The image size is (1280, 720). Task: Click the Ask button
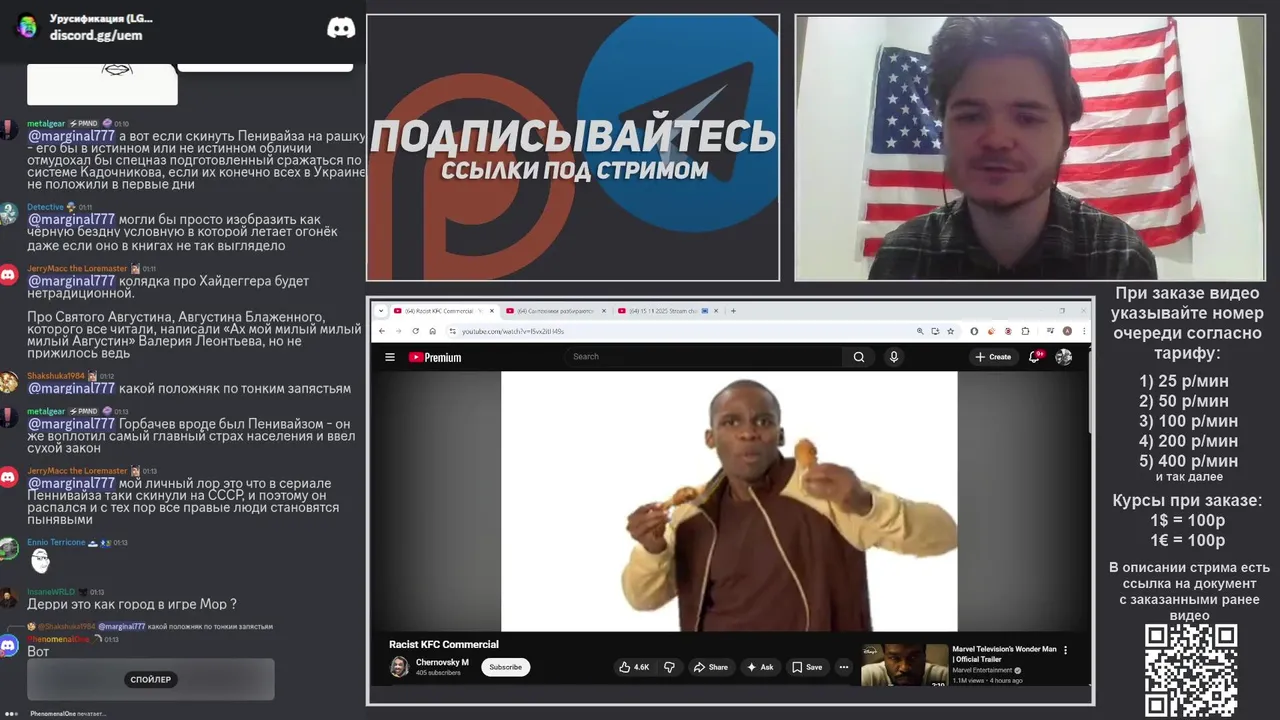coord(759,667)
